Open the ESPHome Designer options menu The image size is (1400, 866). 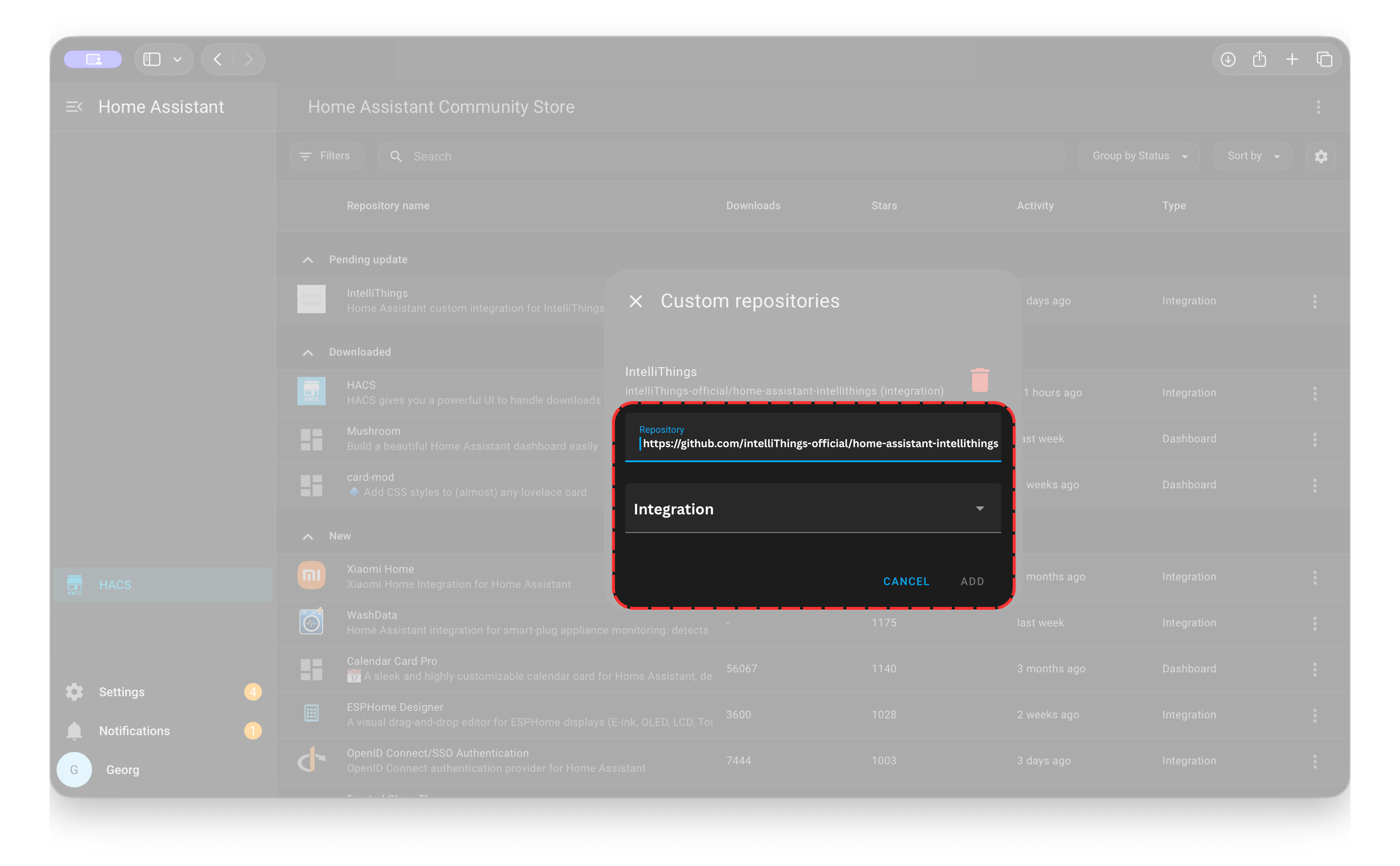point(1315,715)
